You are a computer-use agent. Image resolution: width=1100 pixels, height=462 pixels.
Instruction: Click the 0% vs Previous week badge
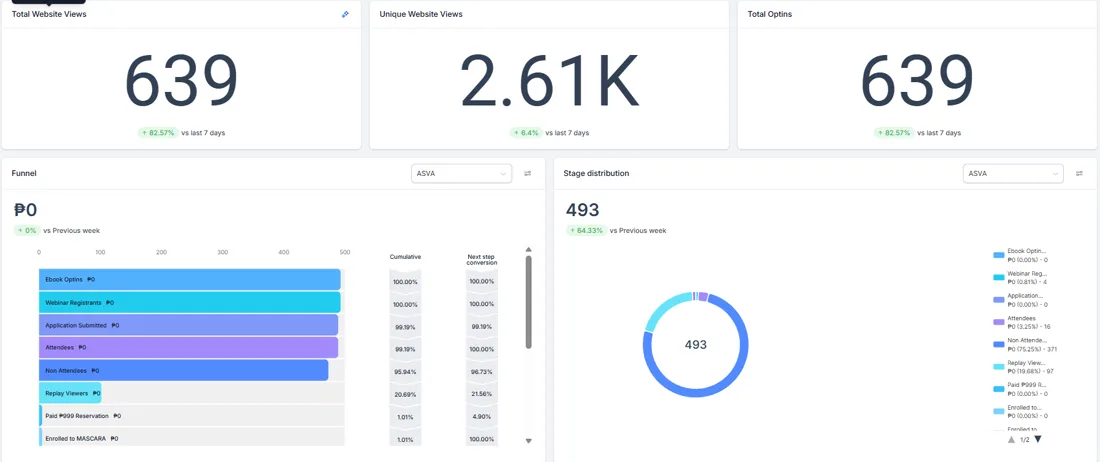pos(27,231)
